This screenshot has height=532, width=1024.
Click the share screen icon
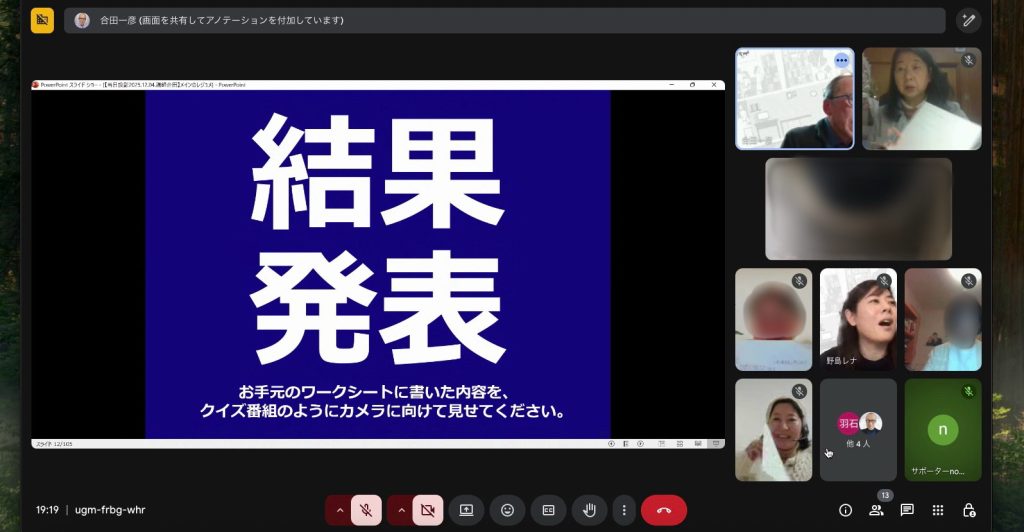point(466,510)
